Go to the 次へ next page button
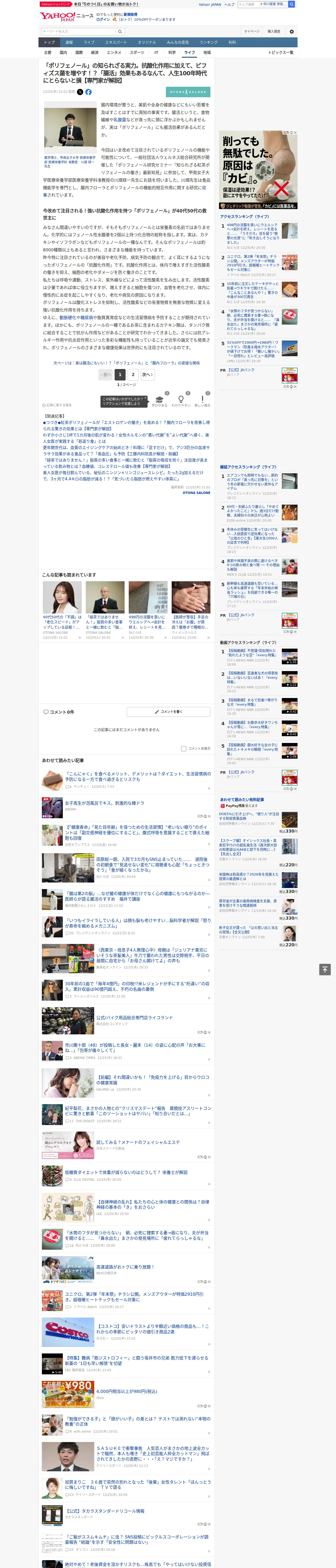The height and width of the screenshot is (1568, 336). click(148, 375)
